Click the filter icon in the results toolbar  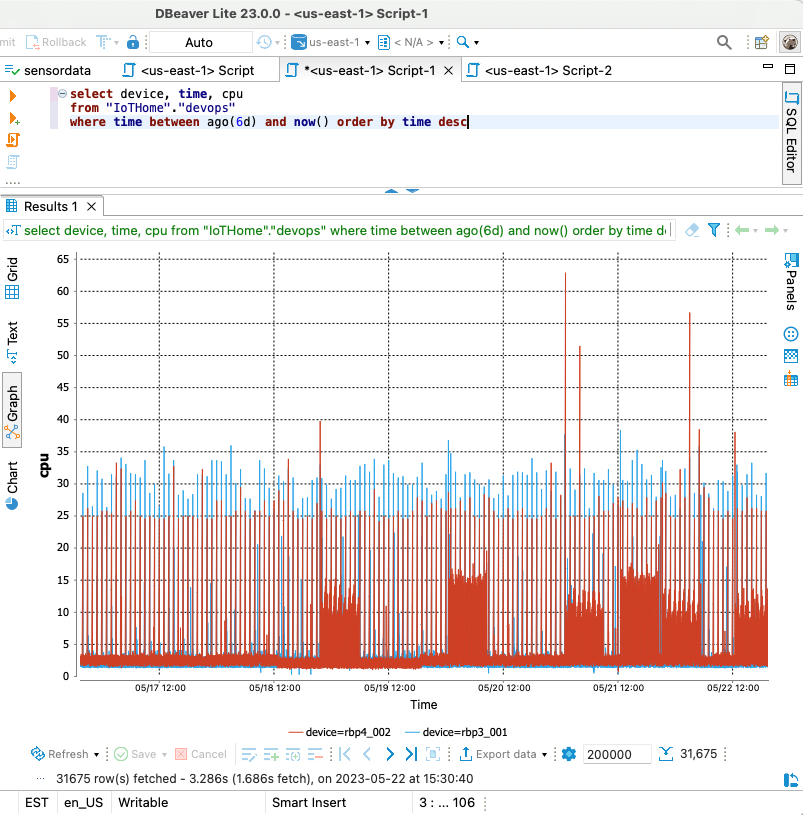[x=713, y=230]
